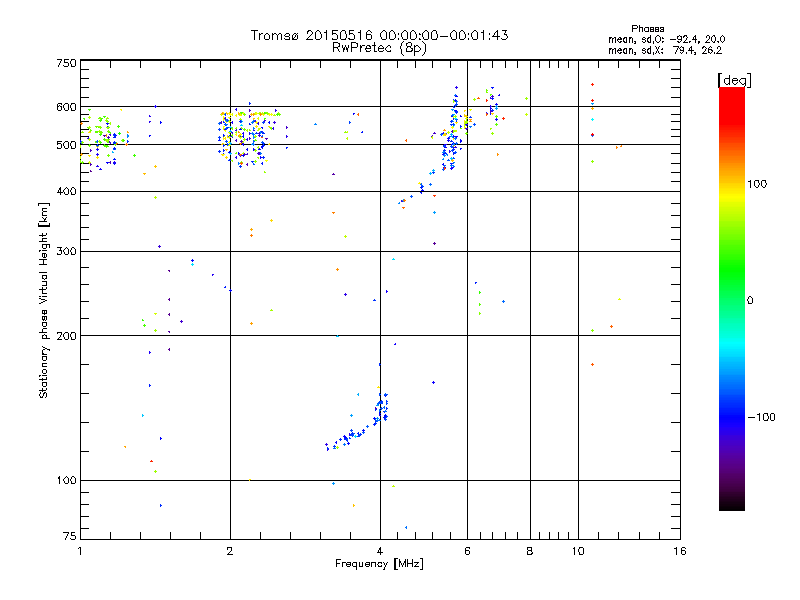Click the x-axis tick label '16'
This screenshot has height=600, width=800.
coord(680,551)
